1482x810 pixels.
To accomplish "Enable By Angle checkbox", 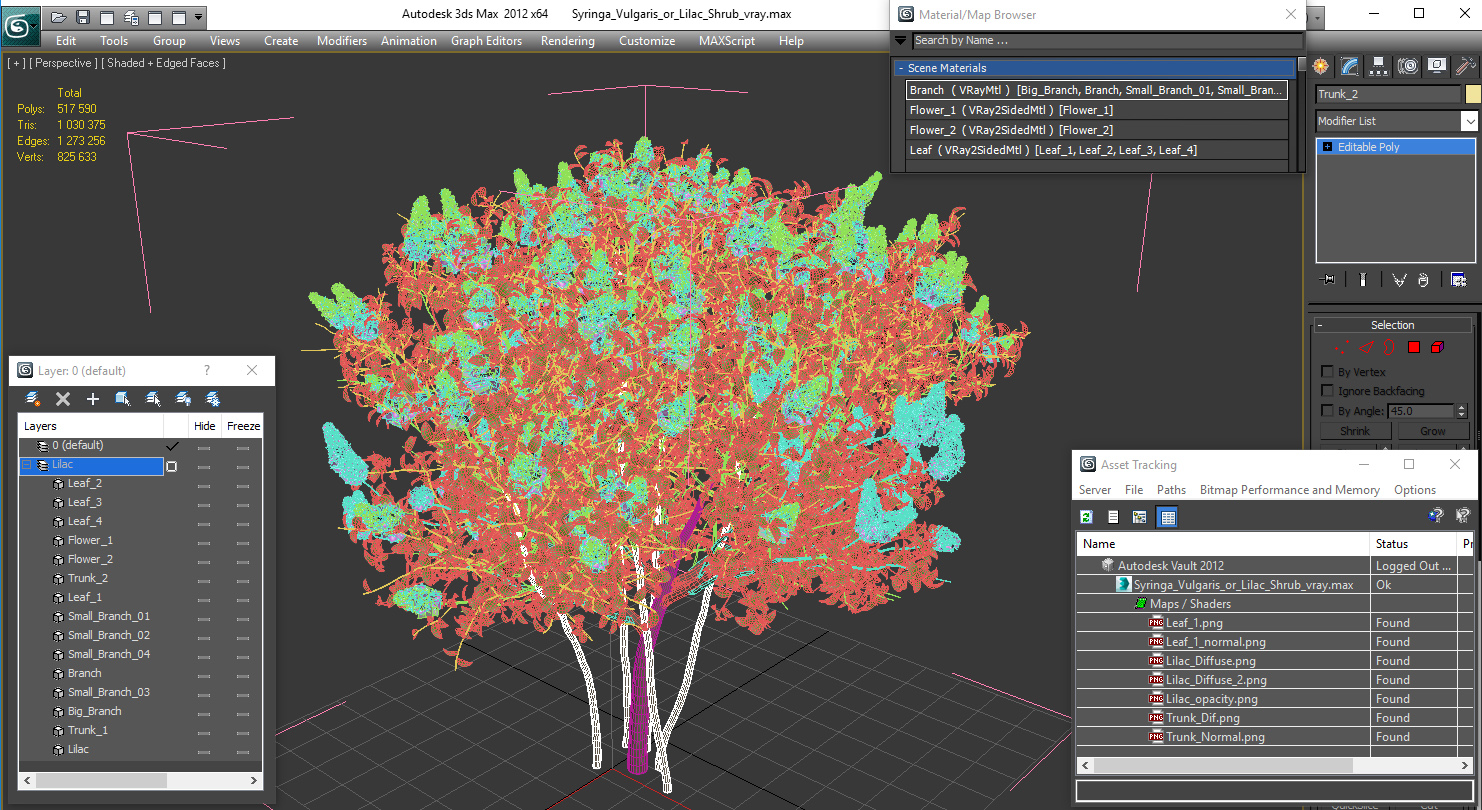I will tap(1328, 410).
